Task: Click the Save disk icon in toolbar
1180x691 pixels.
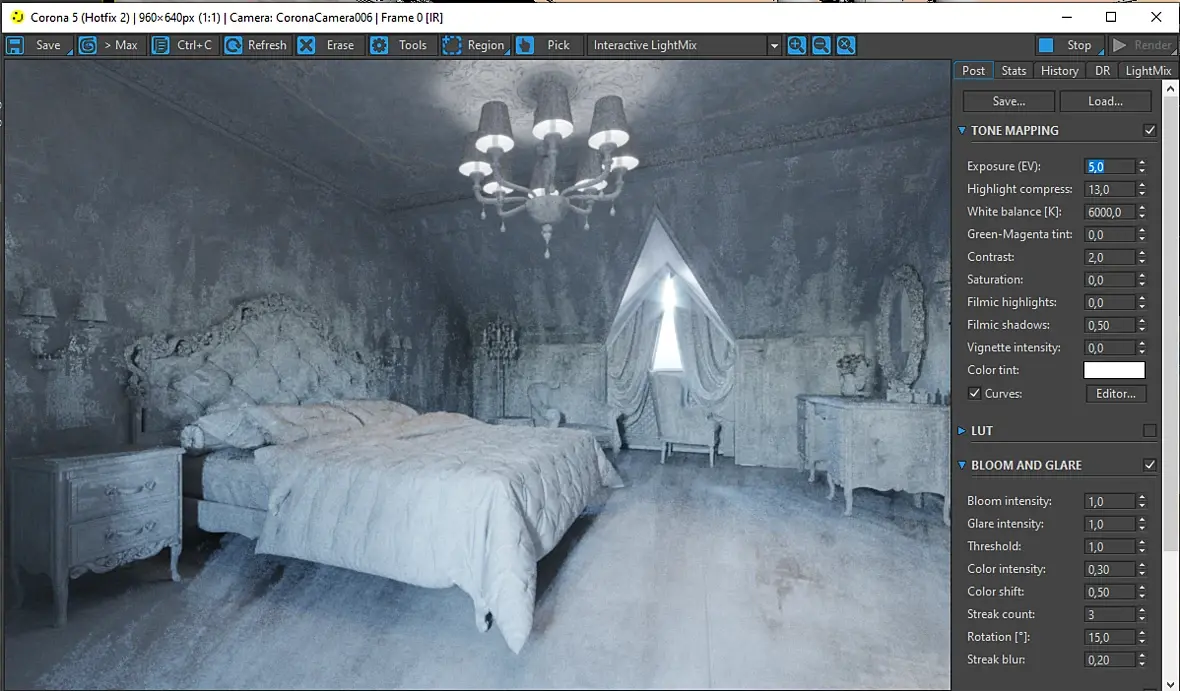Action: 15,45
